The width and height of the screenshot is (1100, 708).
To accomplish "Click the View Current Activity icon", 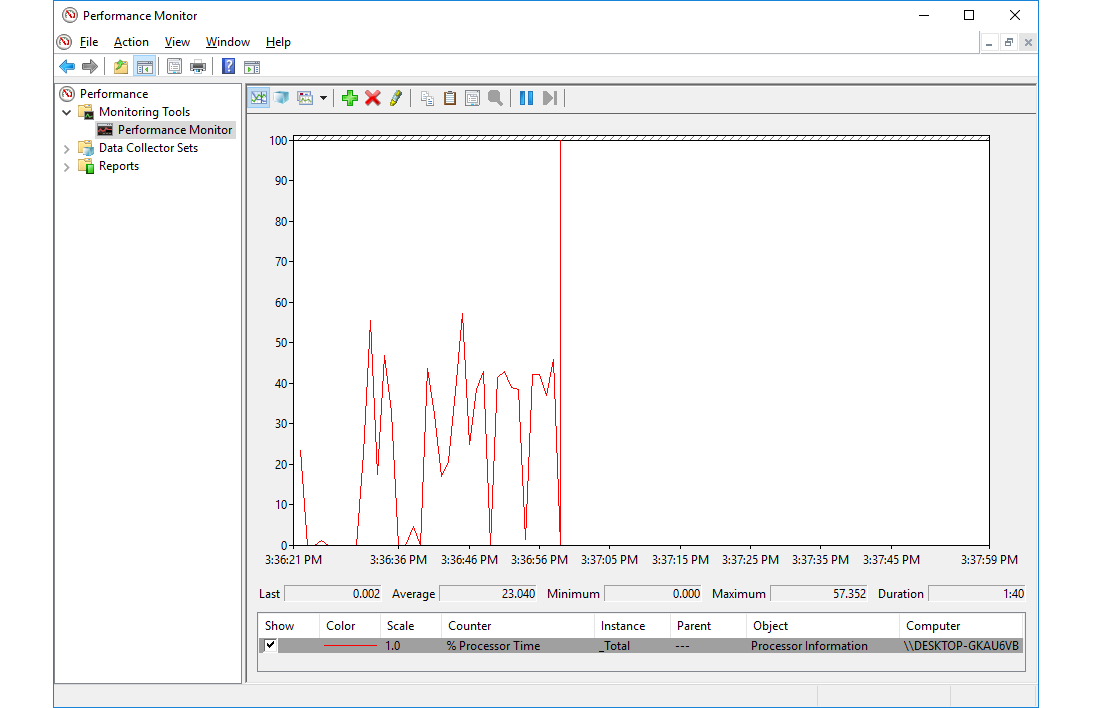I will 259,98.
